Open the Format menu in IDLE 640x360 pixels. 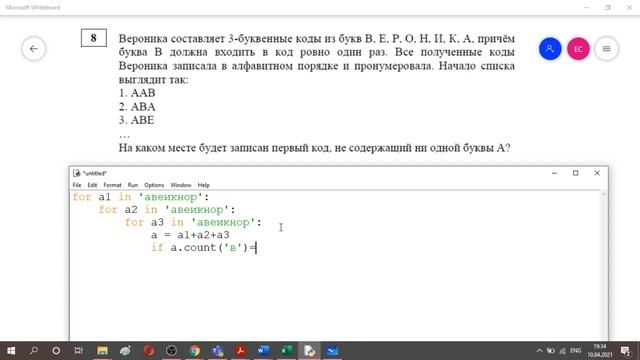(112, 185)
